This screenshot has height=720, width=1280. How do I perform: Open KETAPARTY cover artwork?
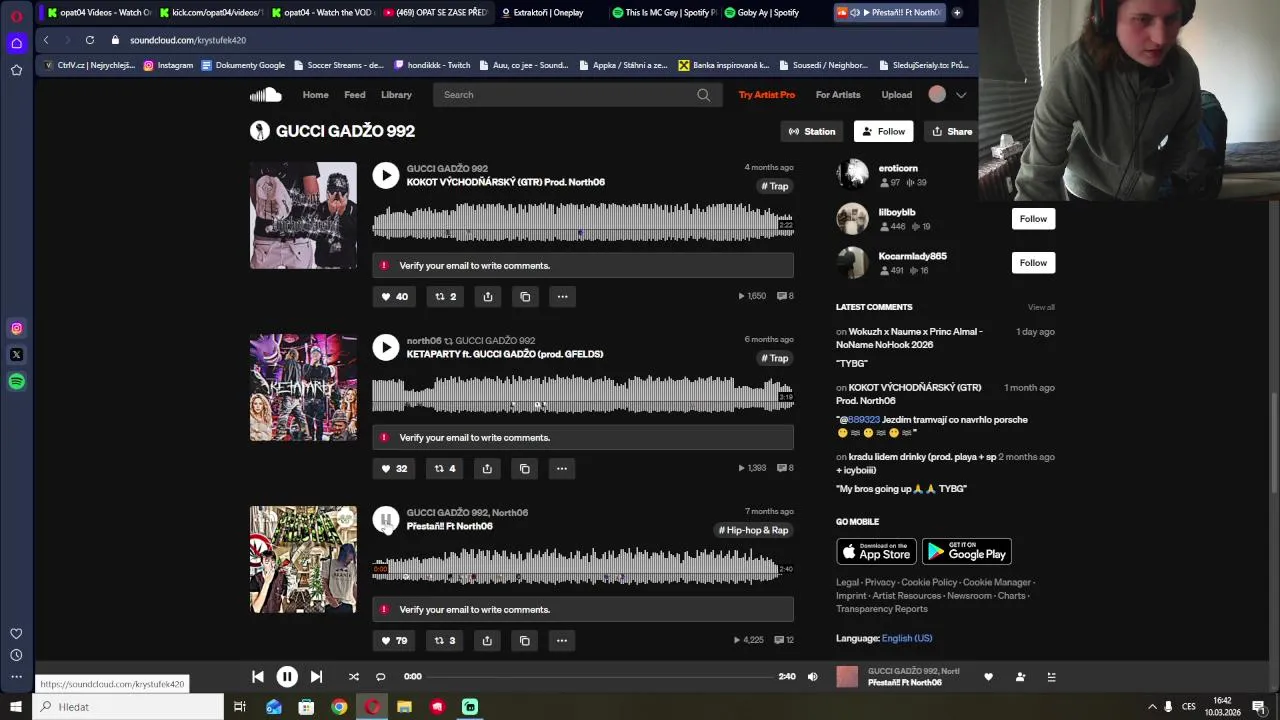point(303,387)
